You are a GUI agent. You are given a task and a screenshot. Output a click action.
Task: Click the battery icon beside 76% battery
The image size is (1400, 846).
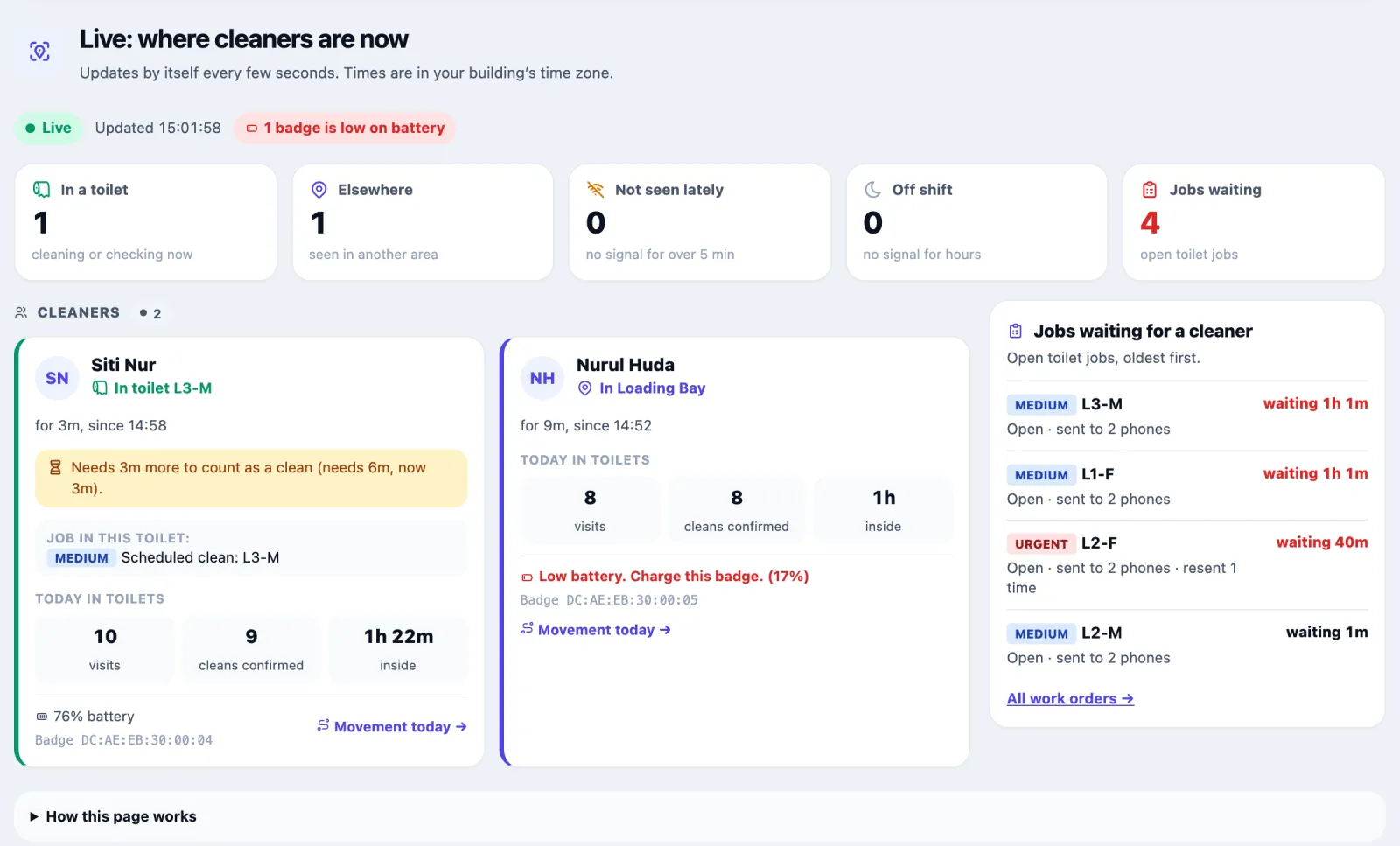42,717
